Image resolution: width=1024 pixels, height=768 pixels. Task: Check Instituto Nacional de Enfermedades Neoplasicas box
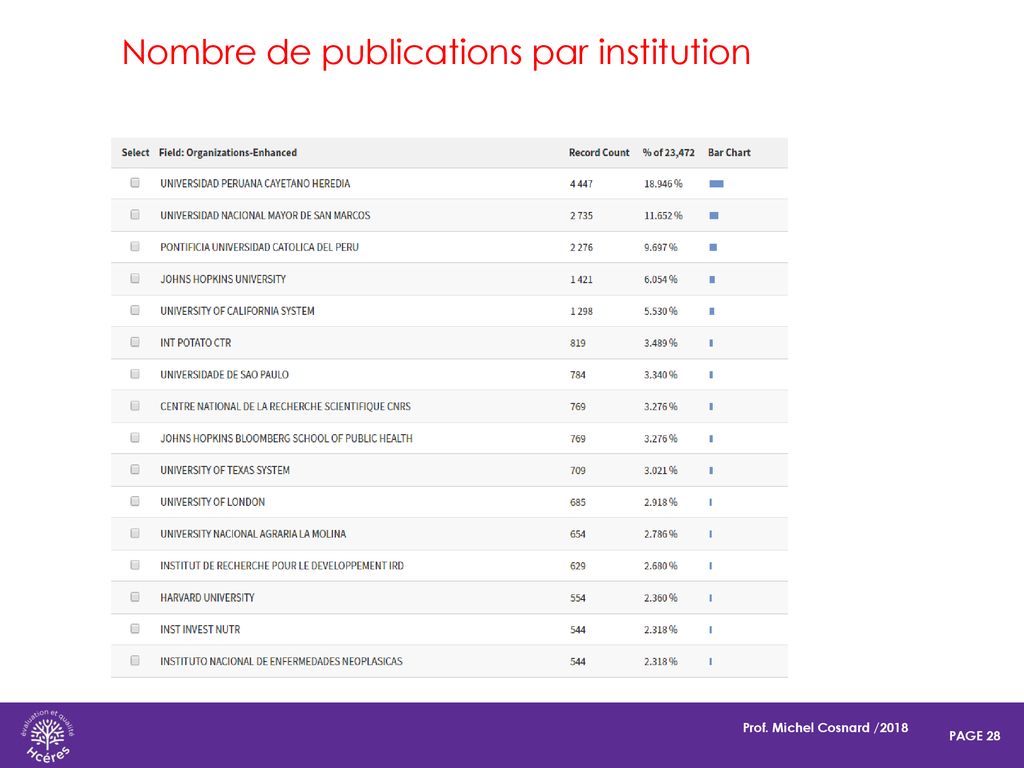(x=135, y=660)
